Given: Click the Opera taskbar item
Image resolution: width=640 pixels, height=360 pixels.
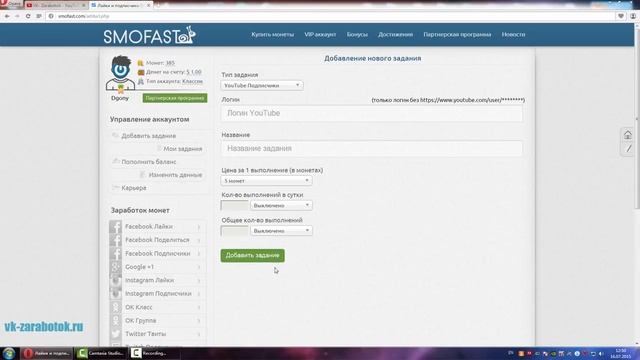Looking at the screenshot, I should pyautogui.click(x=47, y=353).
